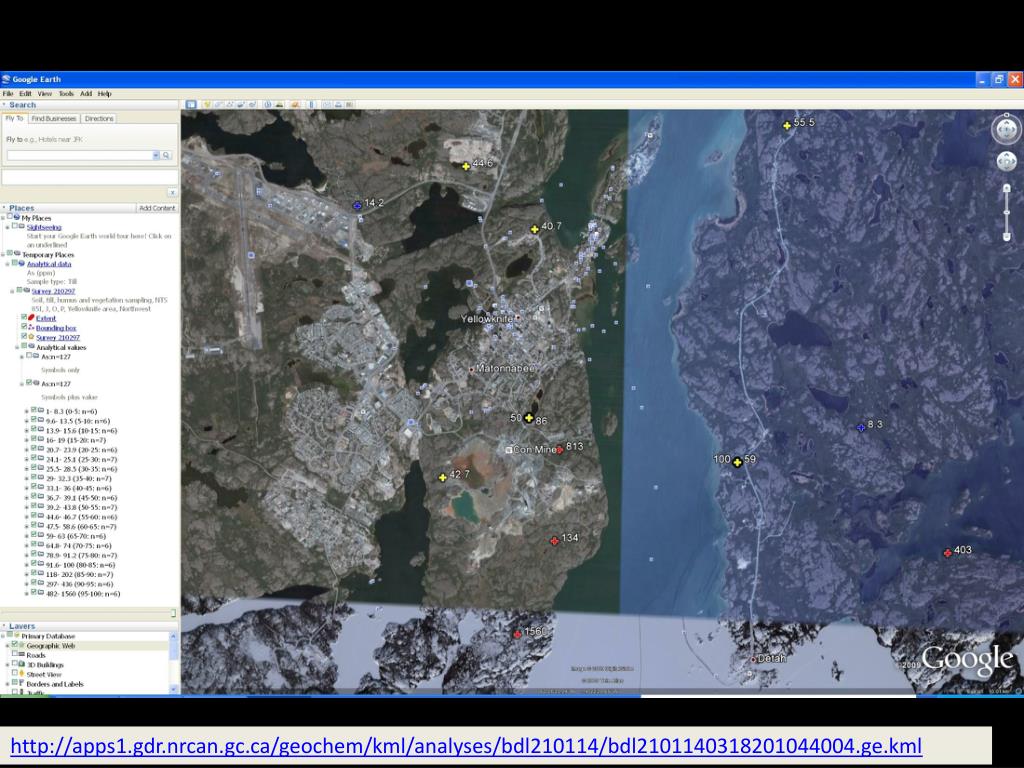Enable the Roads layer checkbox
This screenshot has width=1024, height=768.
15,654
